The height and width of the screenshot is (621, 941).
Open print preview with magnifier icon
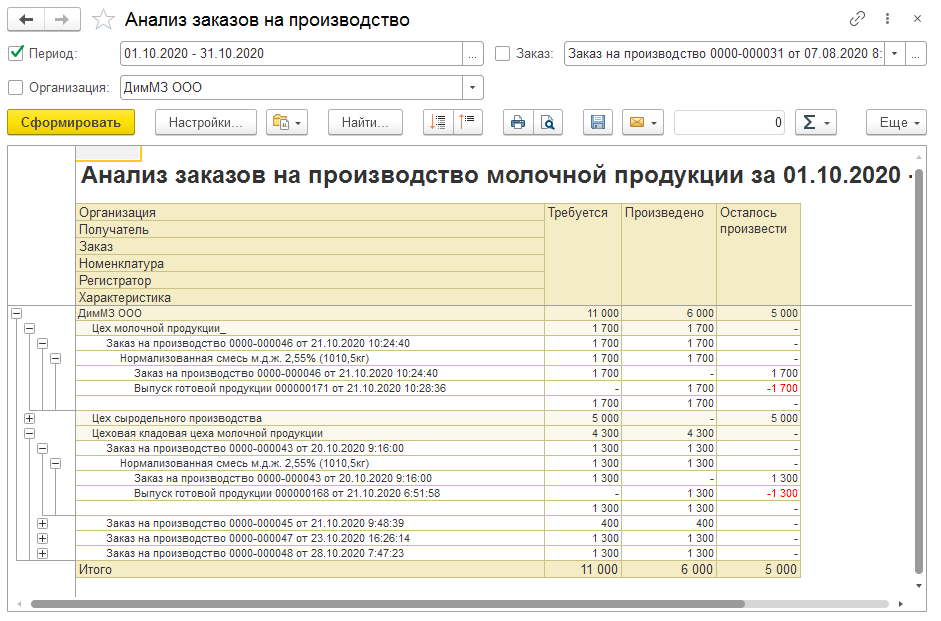[x=547, y=122]
